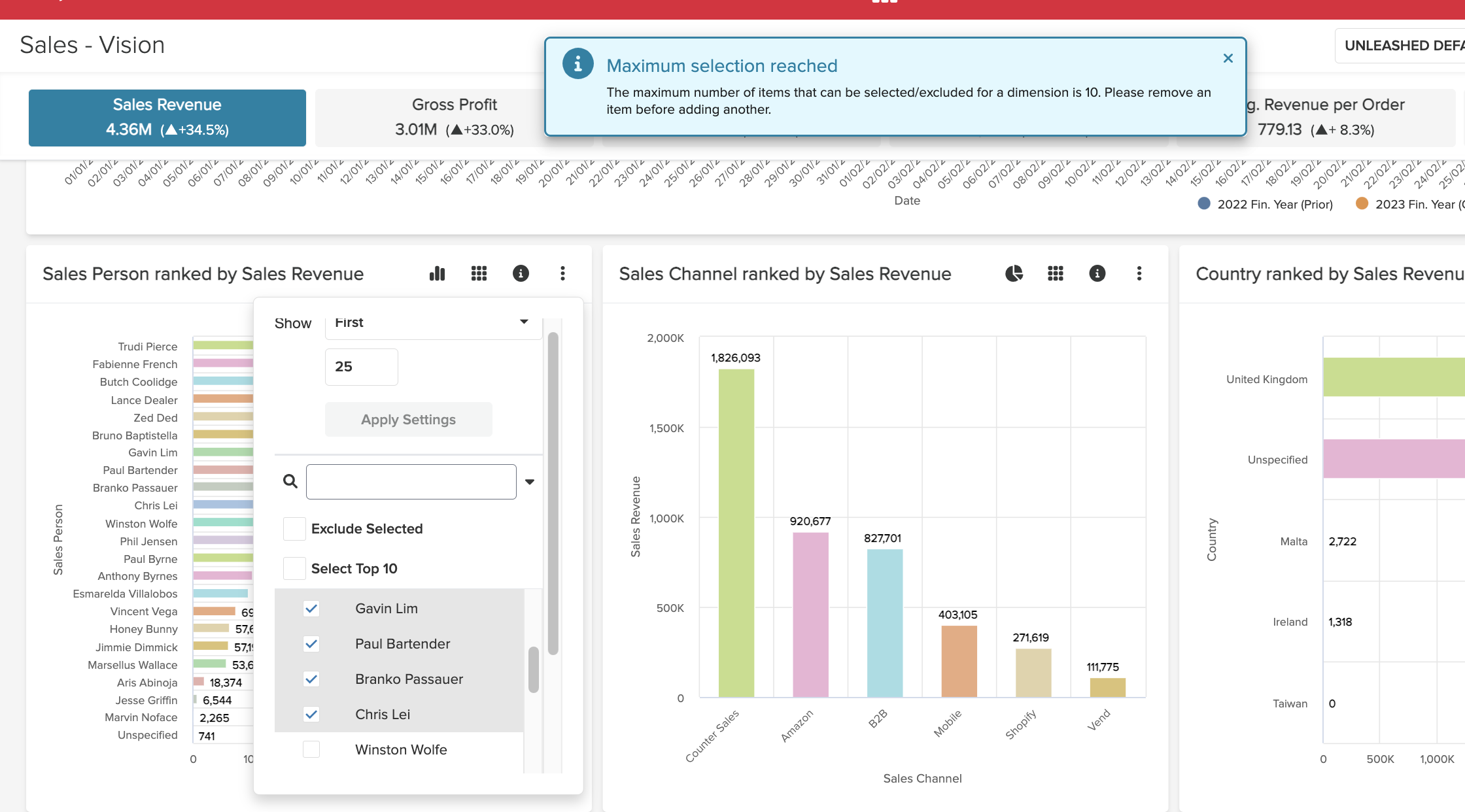Screen dimensions: 1465x812
Task: Enable the Exclude Selected checkbox
Action: pyautogui.click(x=294, y=528)
